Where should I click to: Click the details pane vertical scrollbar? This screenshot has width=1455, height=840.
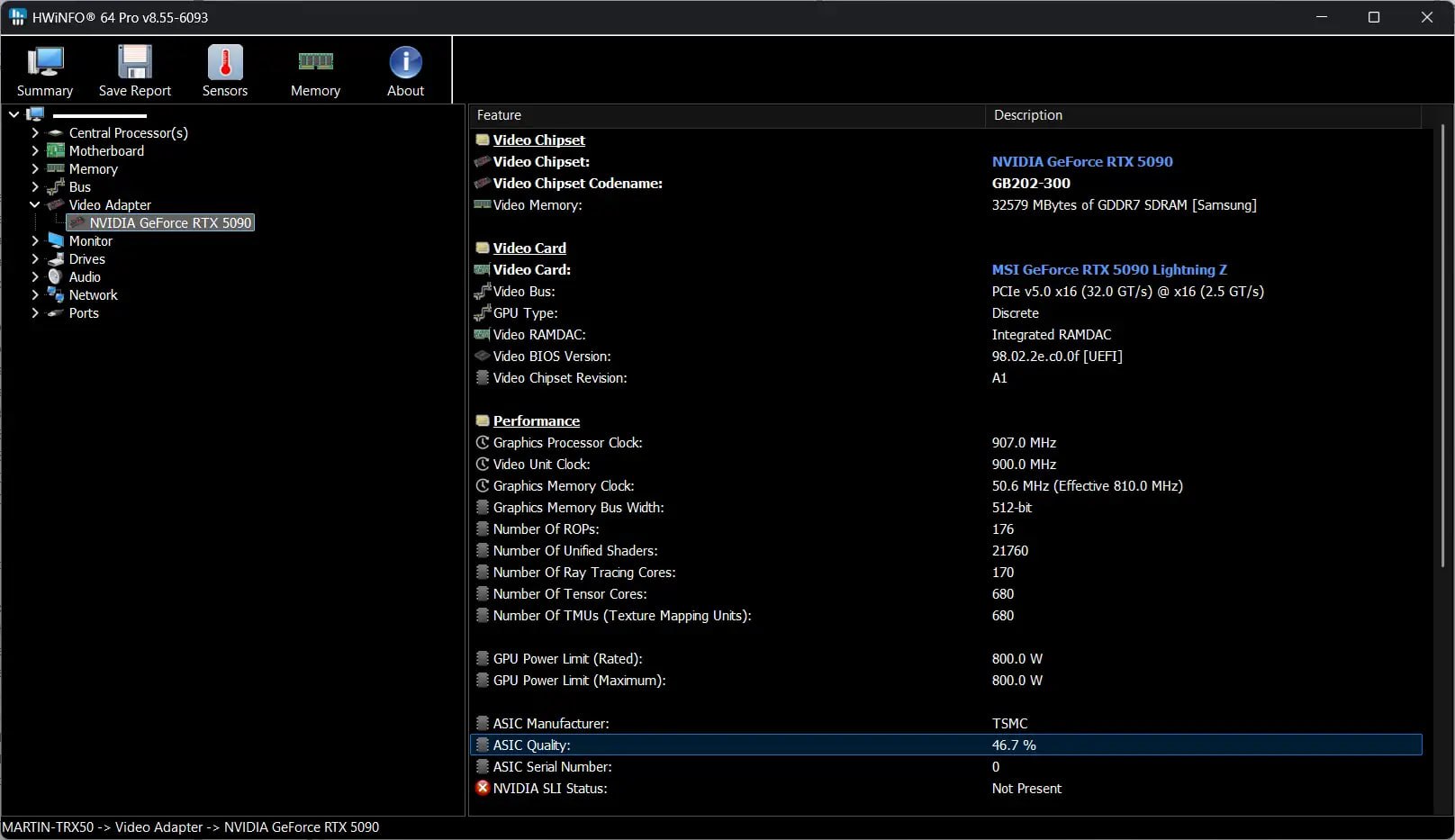click(x=1442, y=346)
